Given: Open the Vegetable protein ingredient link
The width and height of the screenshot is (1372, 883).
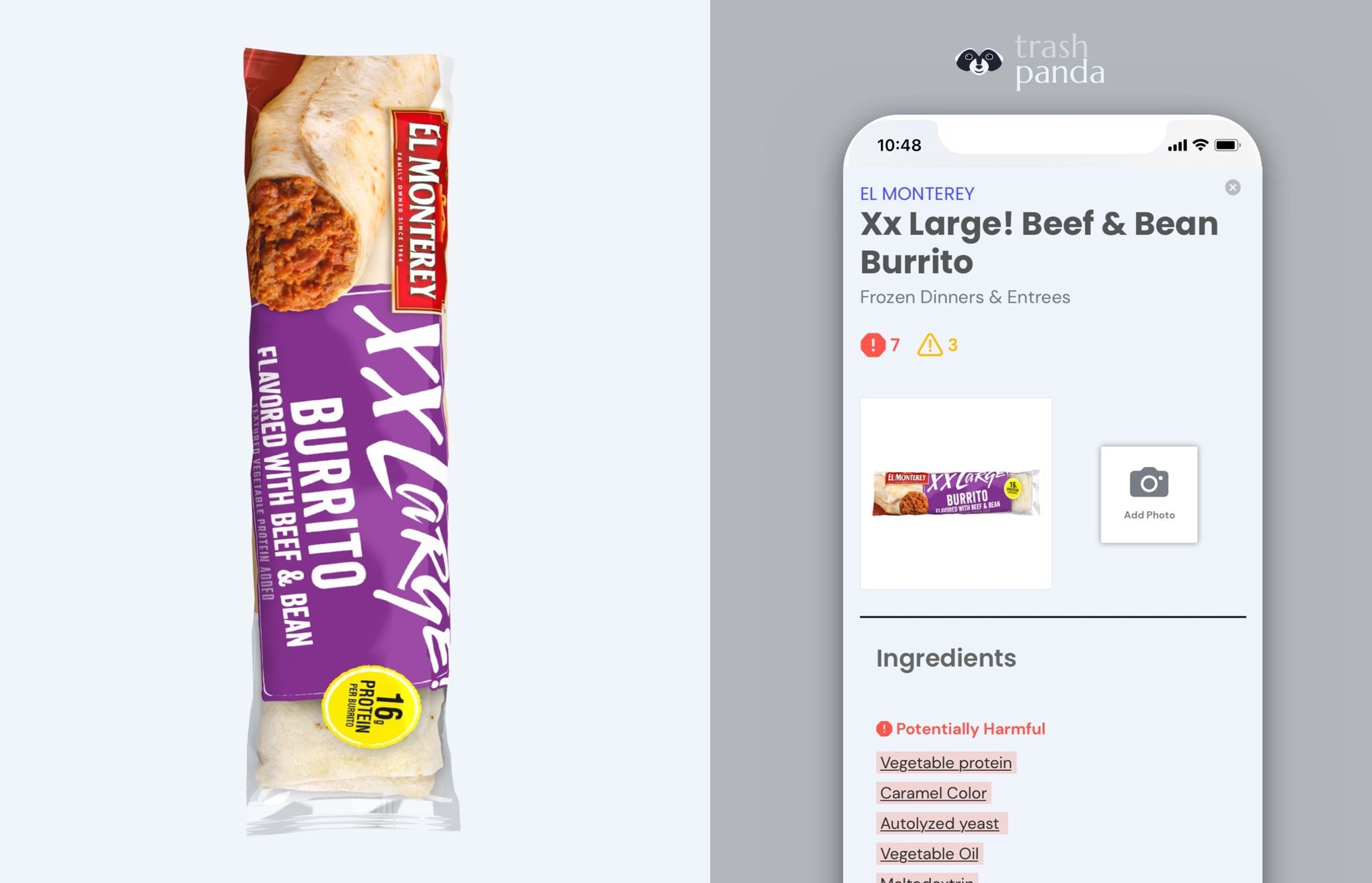Looking at the screenshot, I should click(x=945, y=762).
